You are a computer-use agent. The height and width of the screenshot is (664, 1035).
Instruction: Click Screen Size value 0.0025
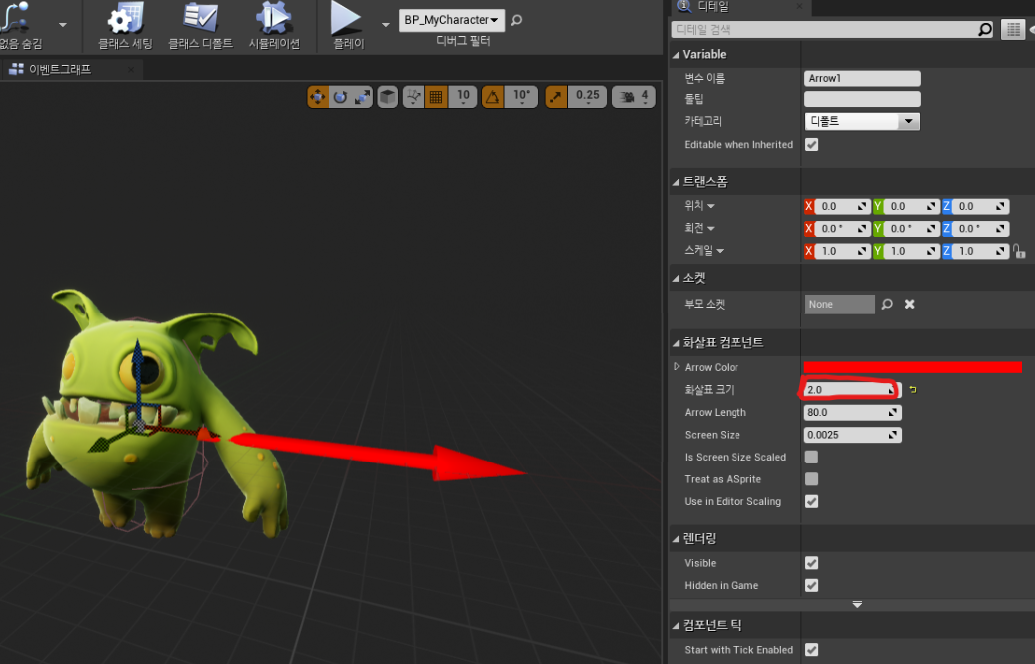(x=853, y=435)
